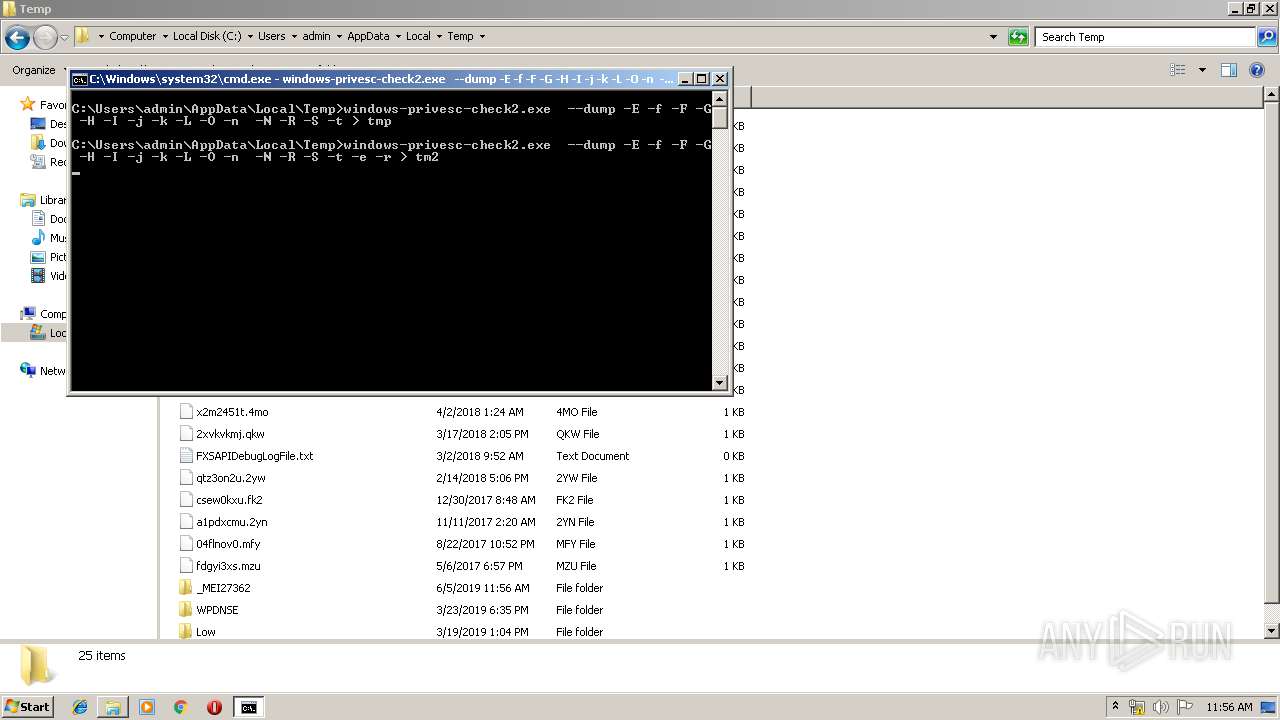1280x720 pixels.
Task: Click the search magnifier icon
Action: click(1267, 37)
